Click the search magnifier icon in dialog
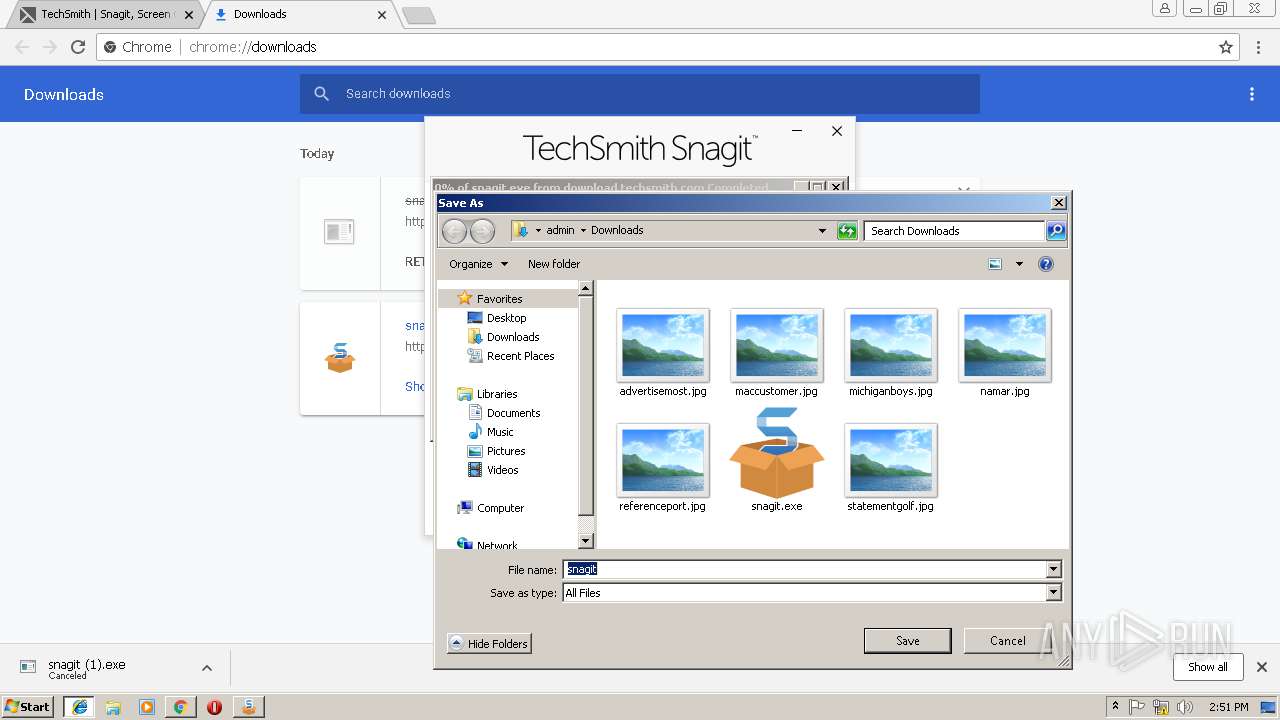 coord(1056,231)
